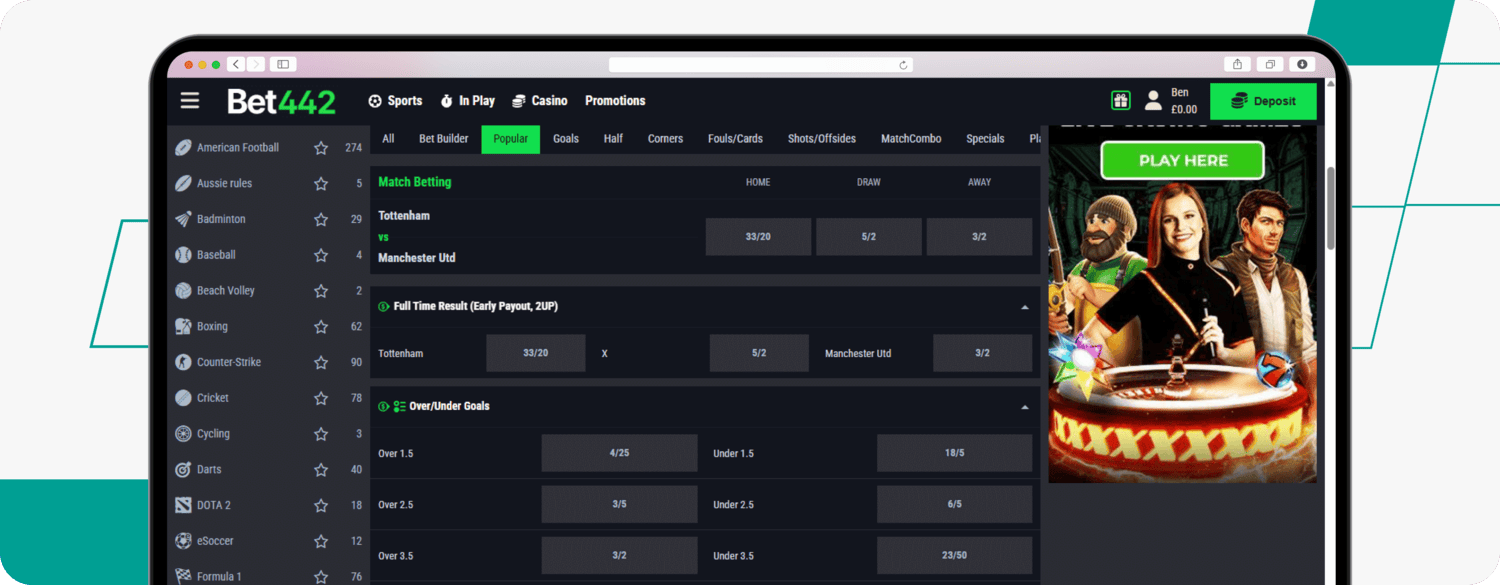Favourite the Baseball category star
Image resolution: width=1500 pixels, height=585 pixels.
tap(320, 254)
